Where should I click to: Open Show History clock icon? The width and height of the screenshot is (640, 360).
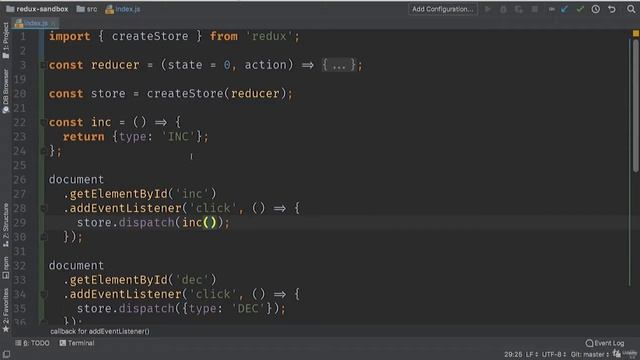click(x=596, y=9)
